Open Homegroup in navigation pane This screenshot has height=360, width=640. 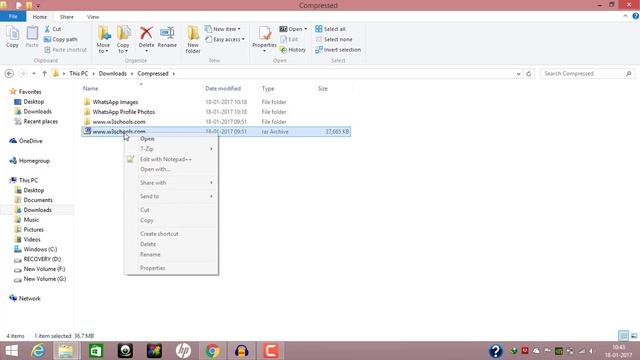click(x=29, y=161)
